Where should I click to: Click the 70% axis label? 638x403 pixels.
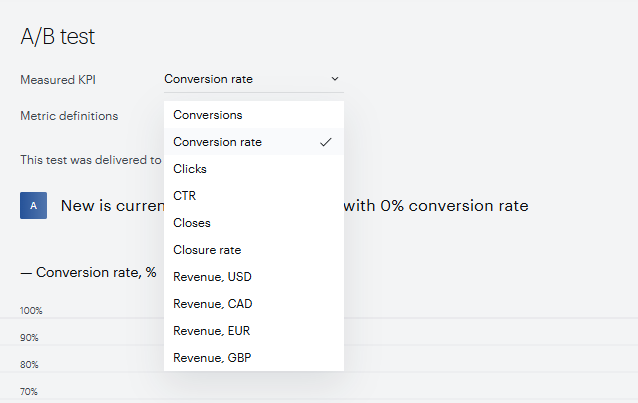pos(28,392)
